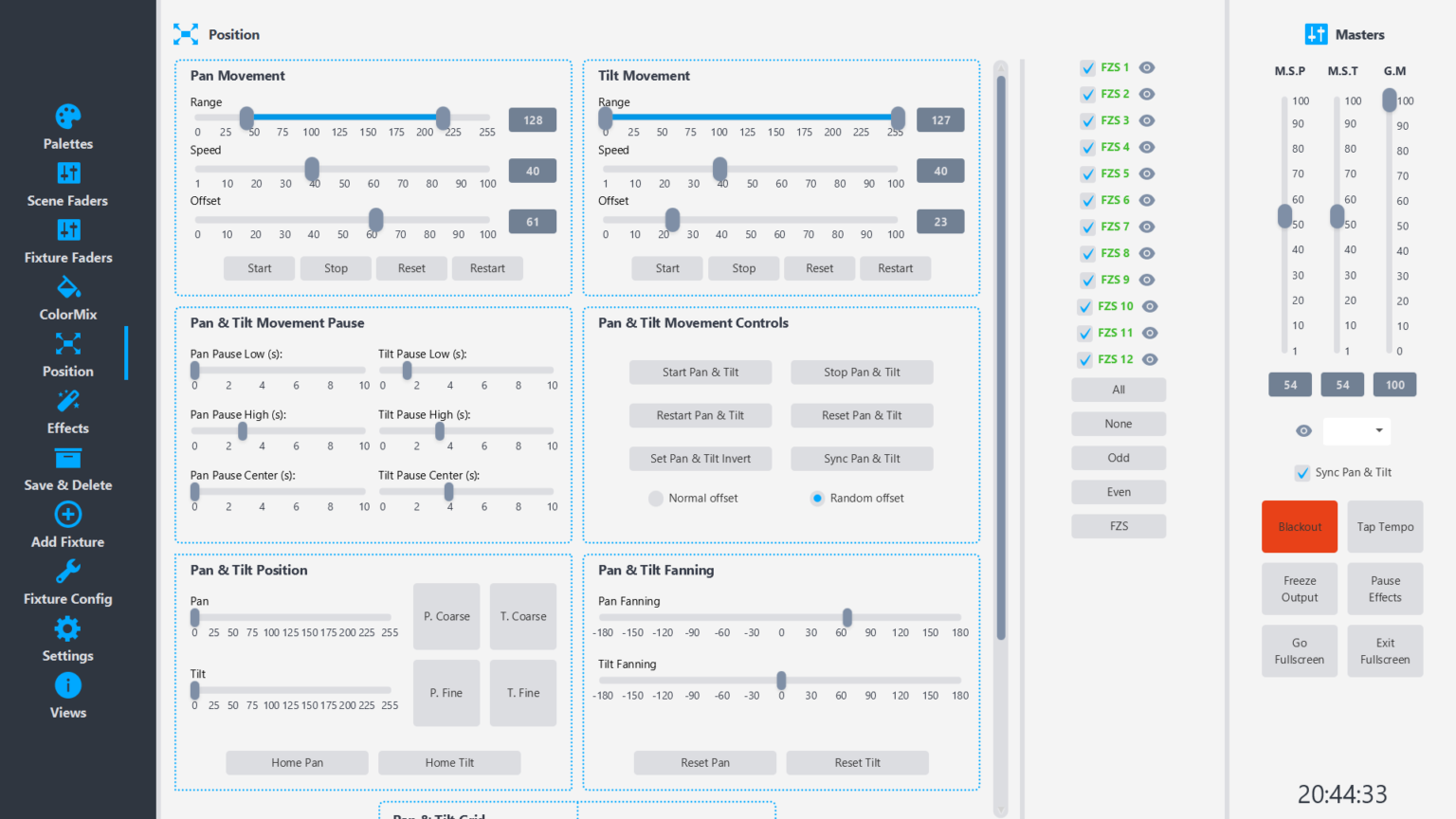Click the Position header icon
1456x819 pixels.
(x=186, y=33)
